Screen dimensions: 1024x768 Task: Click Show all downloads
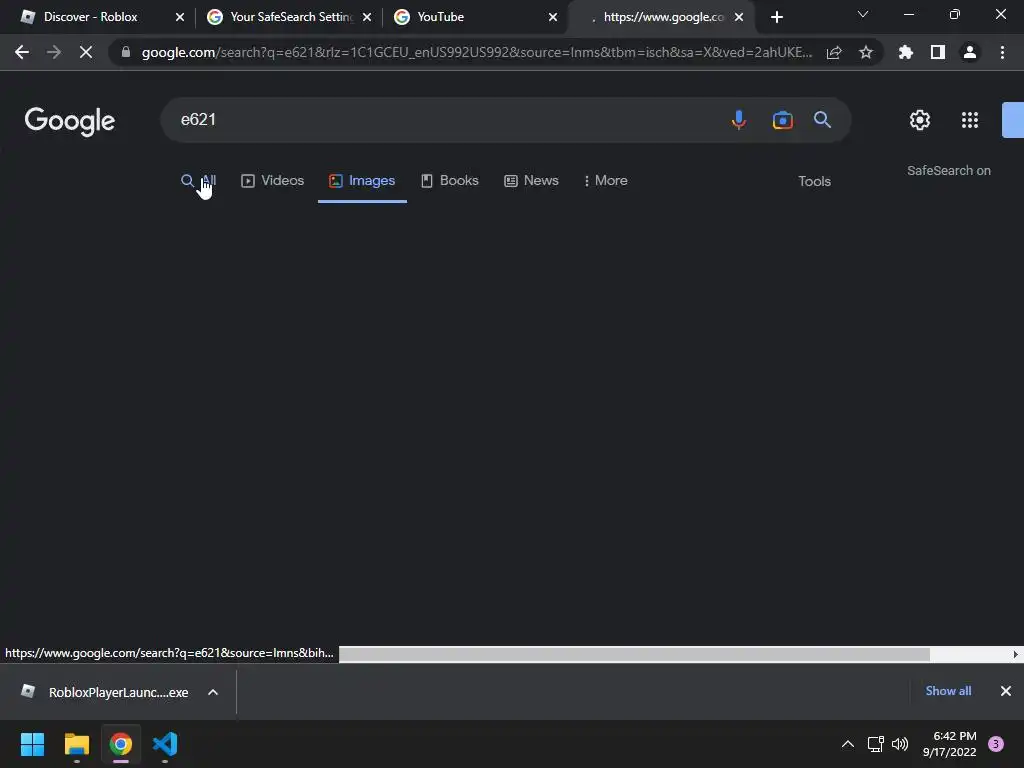click(x=948, y=691)
